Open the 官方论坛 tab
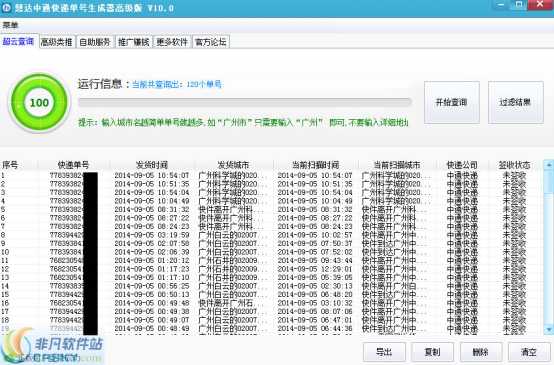This screenshot has height=365, width=554. [211, 42]
